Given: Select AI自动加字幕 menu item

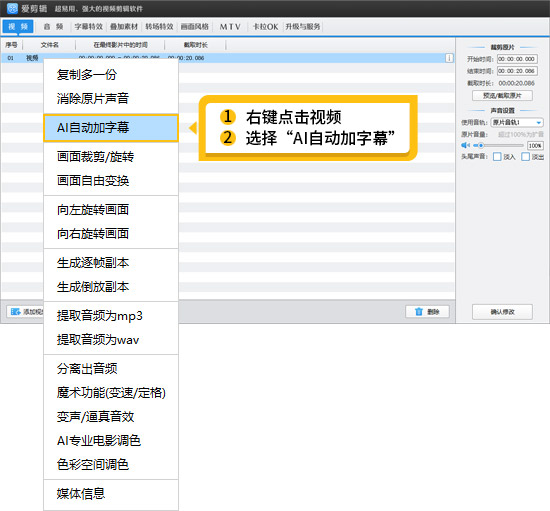Looking at the screenshot, I should click(x=111, y=128).
